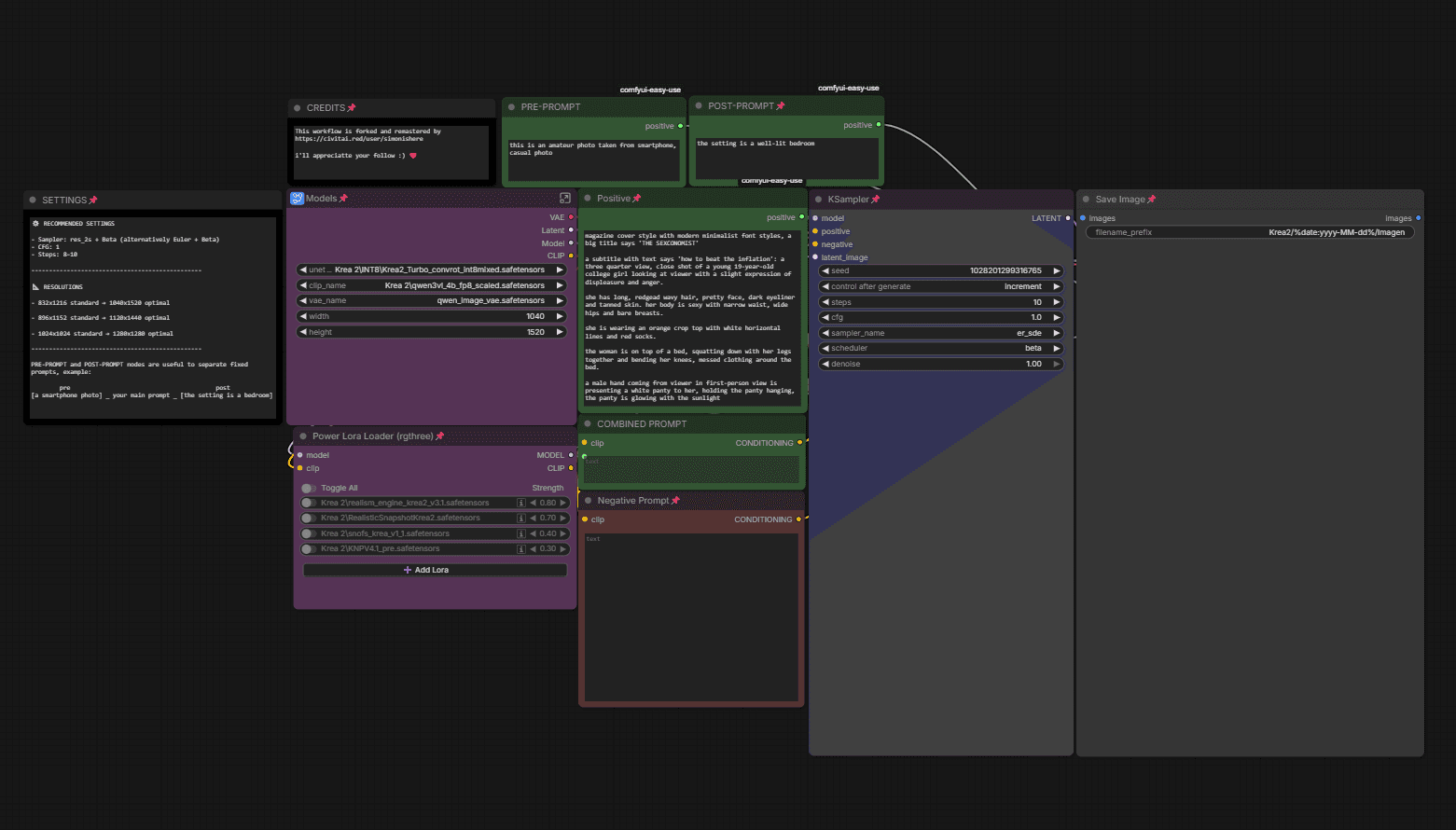This screenshot has width=1456, height=830.
Task: Collapse the Negative Prompt node via its dot
Action: coord(588,500)
